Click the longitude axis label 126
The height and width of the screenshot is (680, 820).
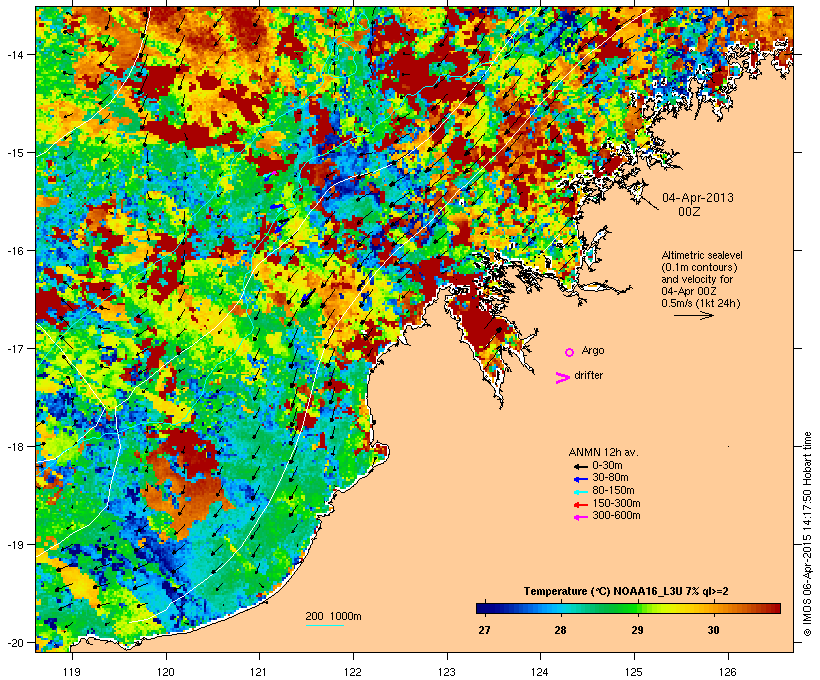tap(728, 671)
